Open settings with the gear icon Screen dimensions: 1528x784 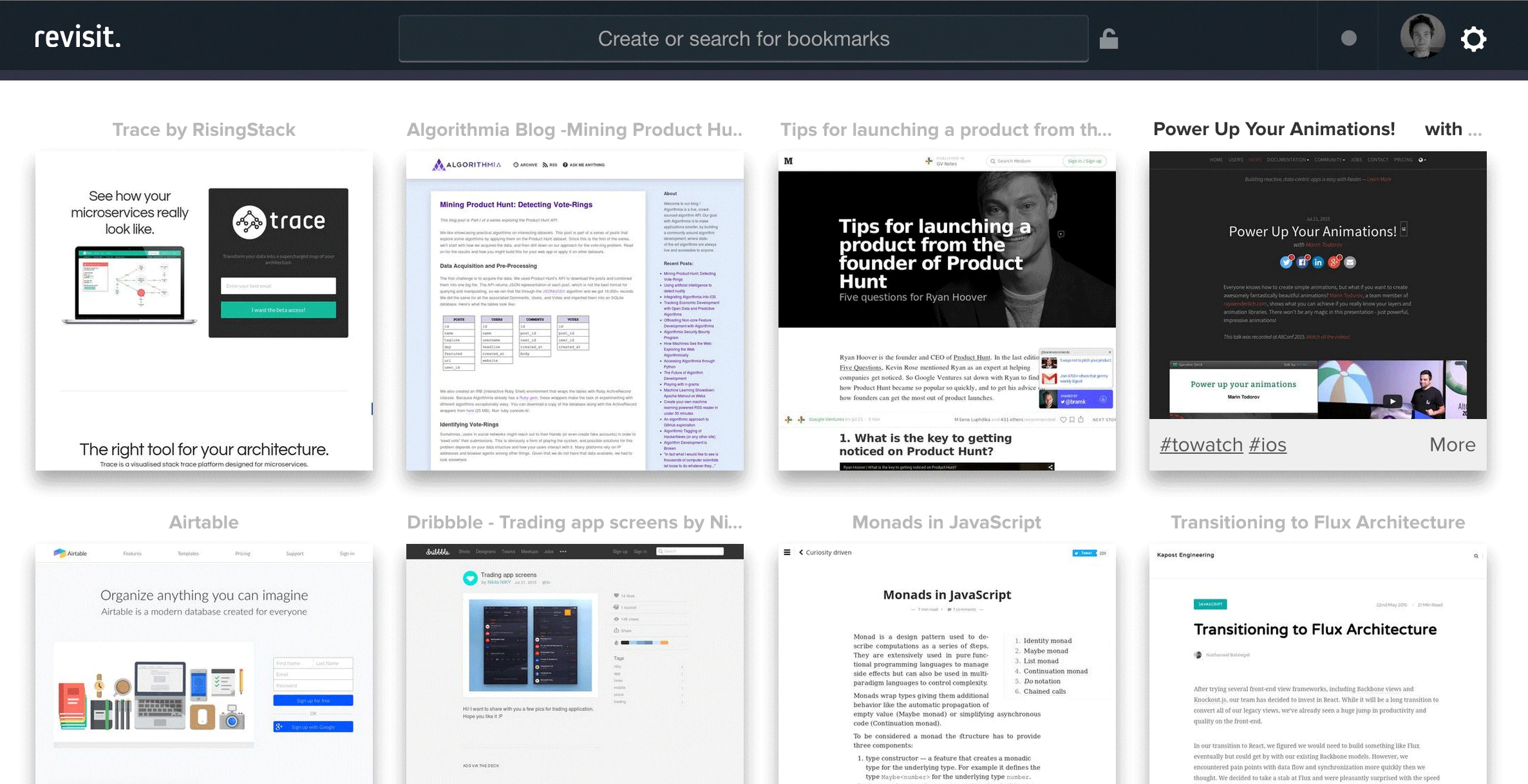coord(1473,39)
